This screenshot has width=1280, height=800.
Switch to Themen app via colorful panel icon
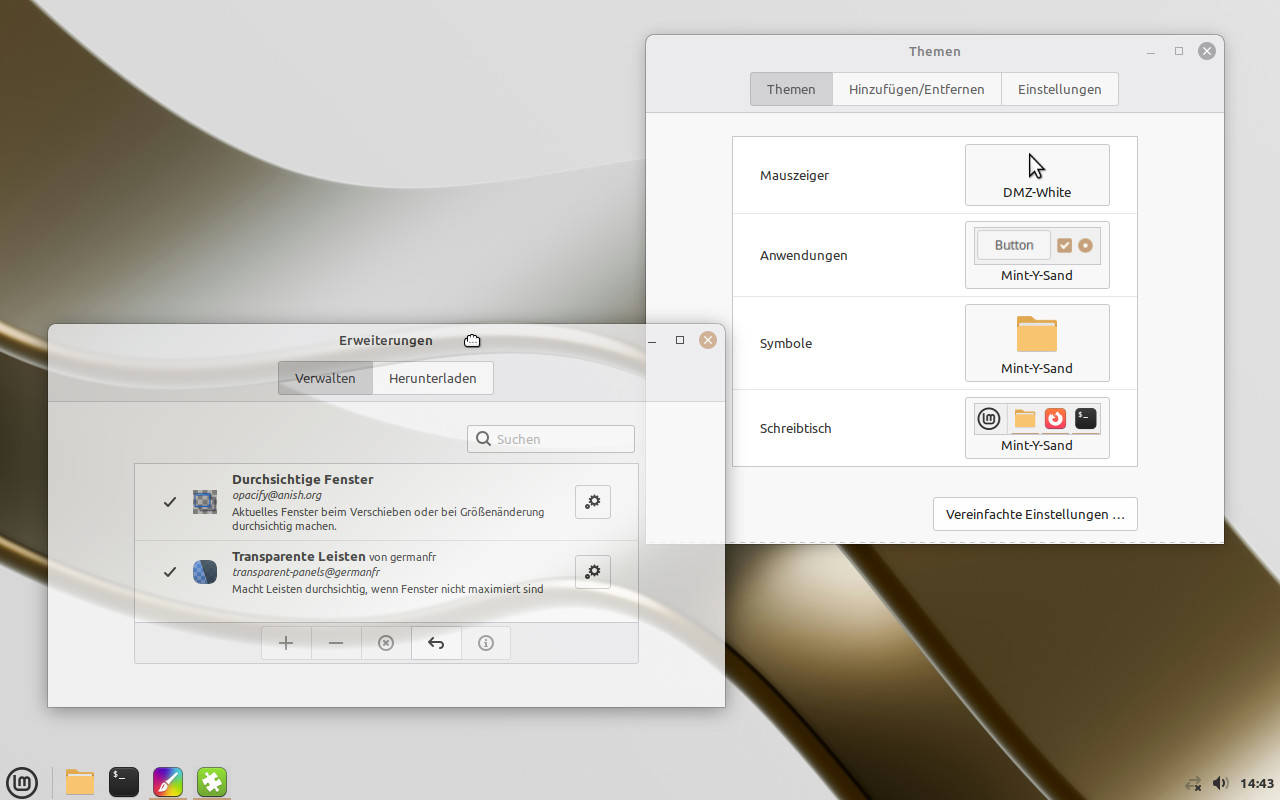pos(168,781)
